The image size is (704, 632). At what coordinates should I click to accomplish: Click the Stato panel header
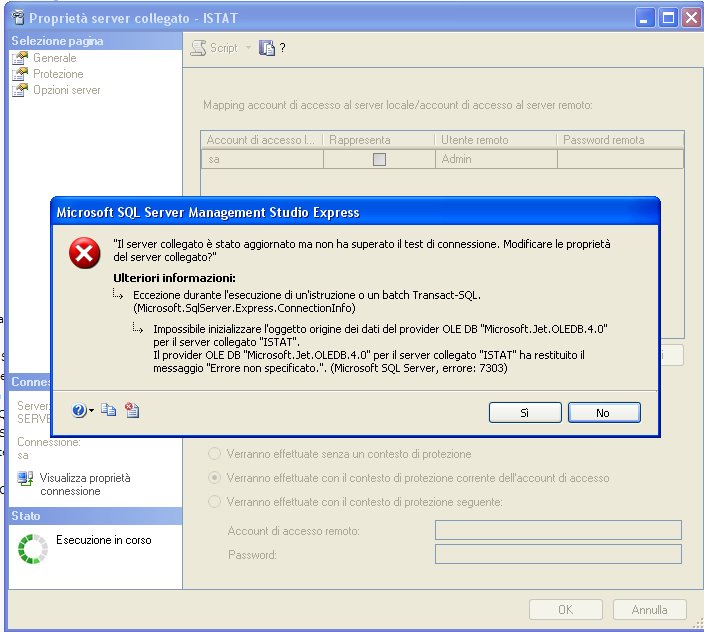click(96, 516)
